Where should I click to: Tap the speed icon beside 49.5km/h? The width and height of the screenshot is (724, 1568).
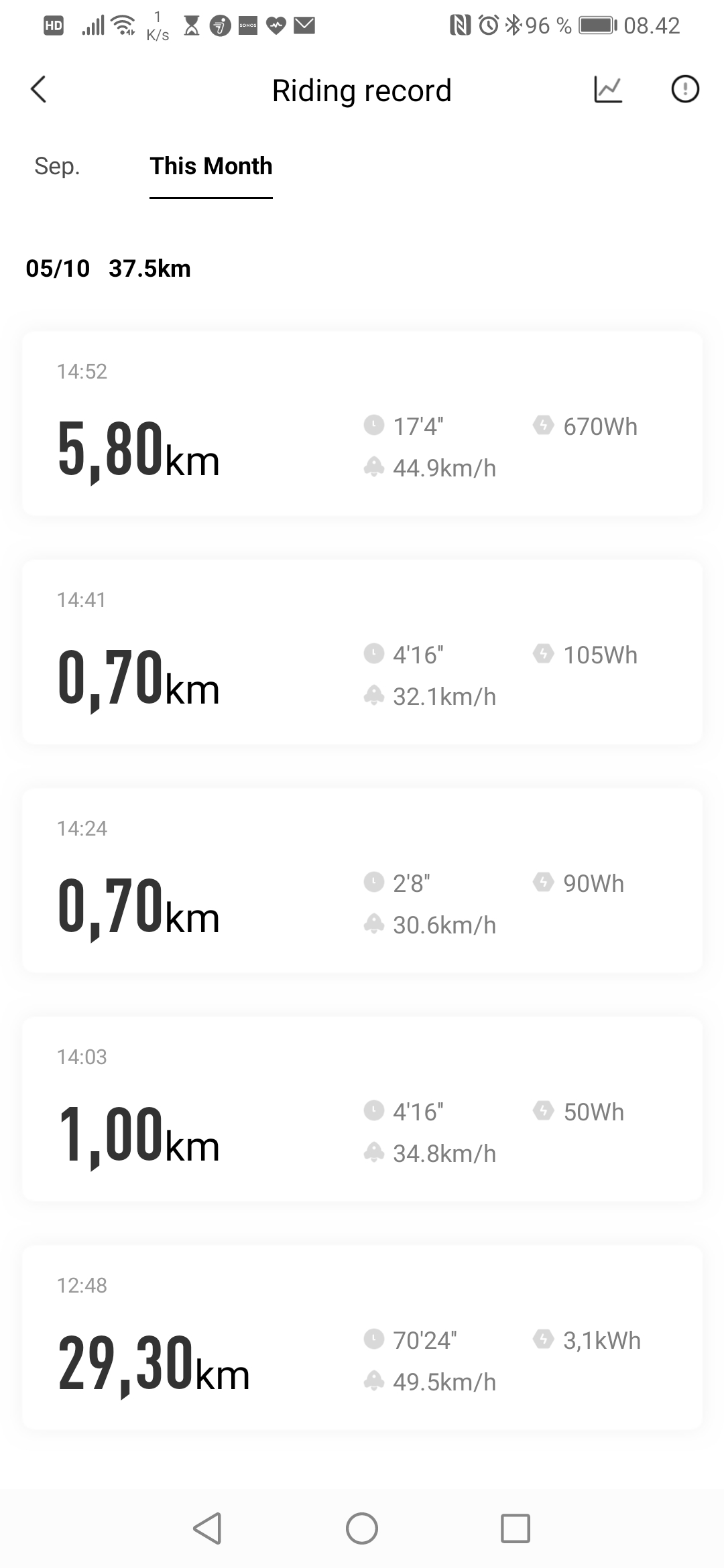point(373,1380)
